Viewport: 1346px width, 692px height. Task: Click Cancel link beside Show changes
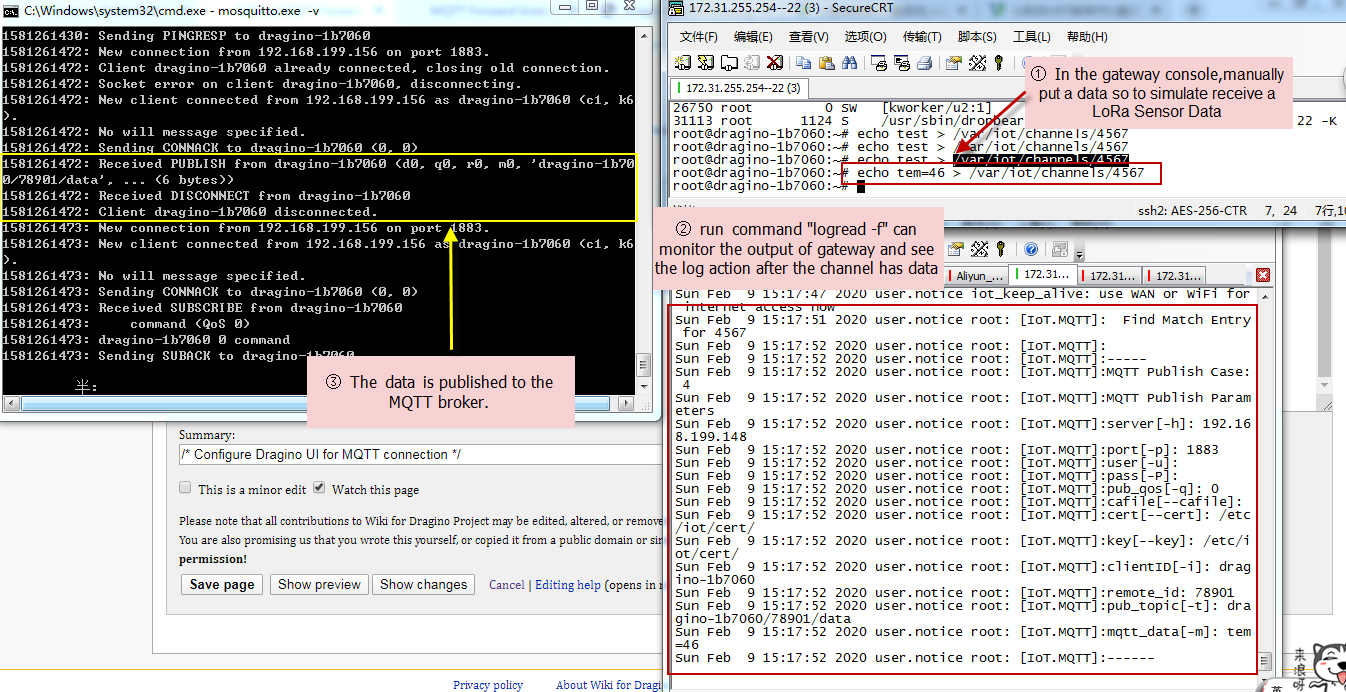tap(507, 585)
